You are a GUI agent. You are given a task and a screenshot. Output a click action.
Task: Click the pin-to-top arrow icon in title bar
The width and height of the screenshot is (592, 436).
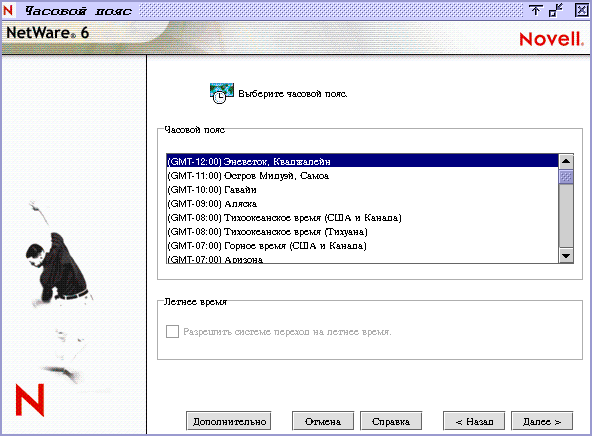[x=535, y=10]
